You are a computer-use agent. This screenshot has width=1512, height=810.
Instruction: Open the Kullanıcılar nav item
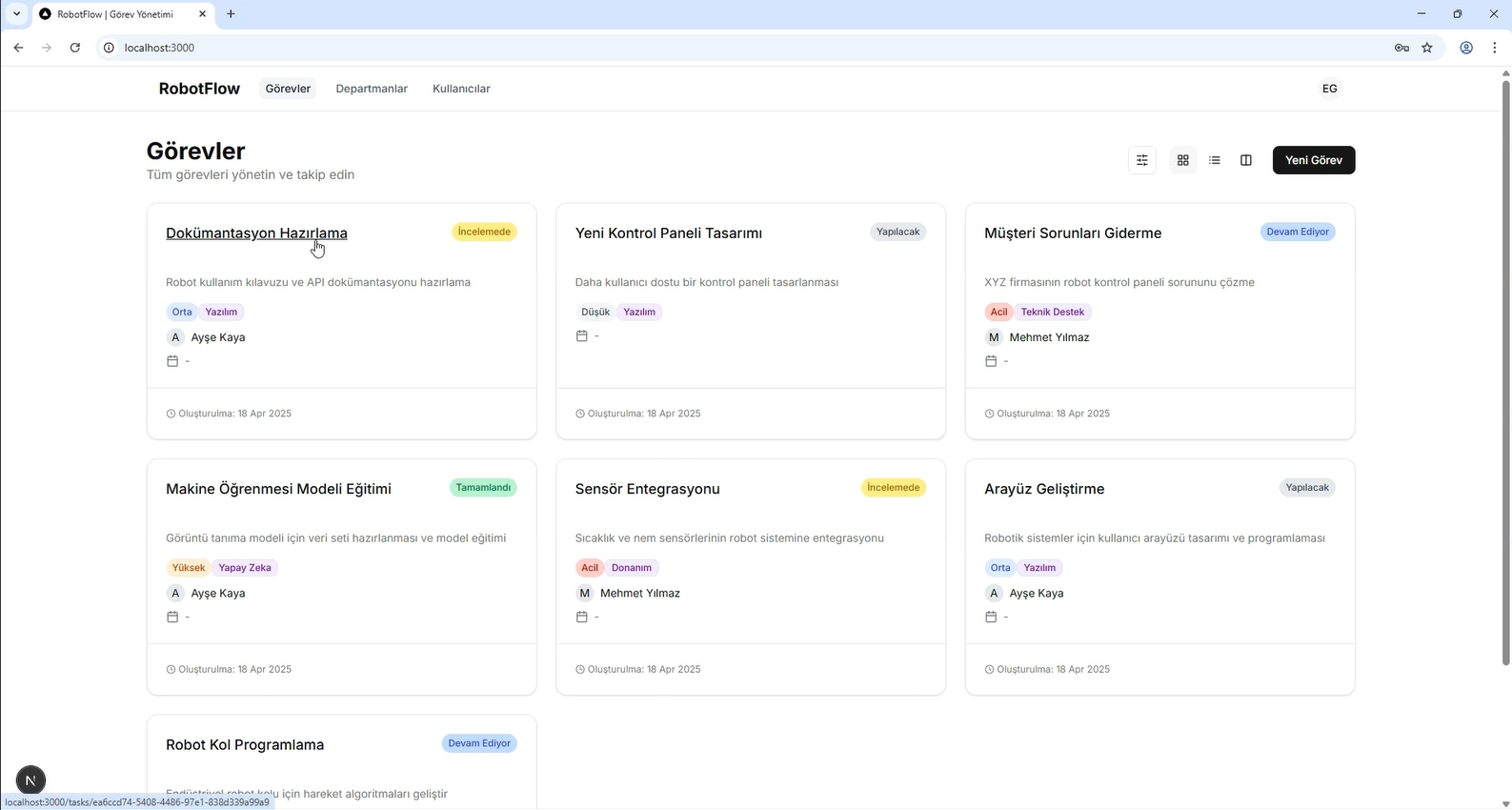(461, 89)
